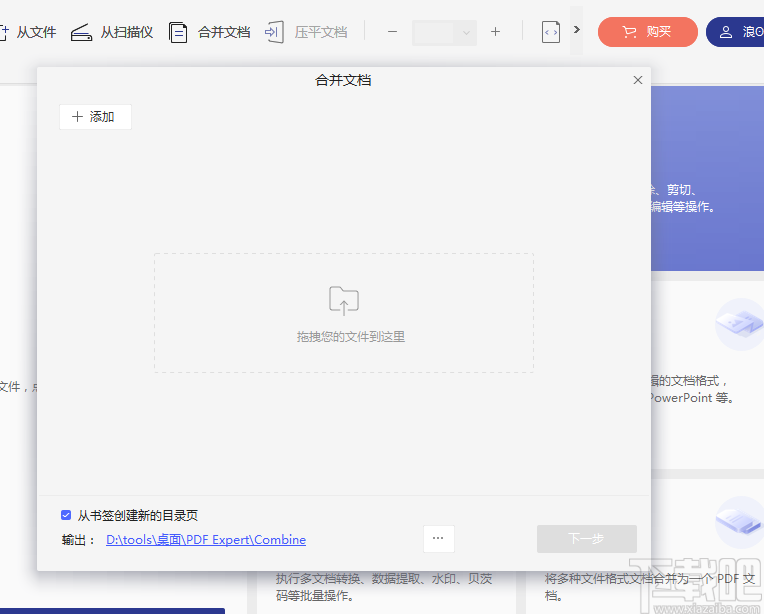Click the 压平文档 toolbar icon
The height and width of the screenshot is (614, 764).
pos(274,32)
